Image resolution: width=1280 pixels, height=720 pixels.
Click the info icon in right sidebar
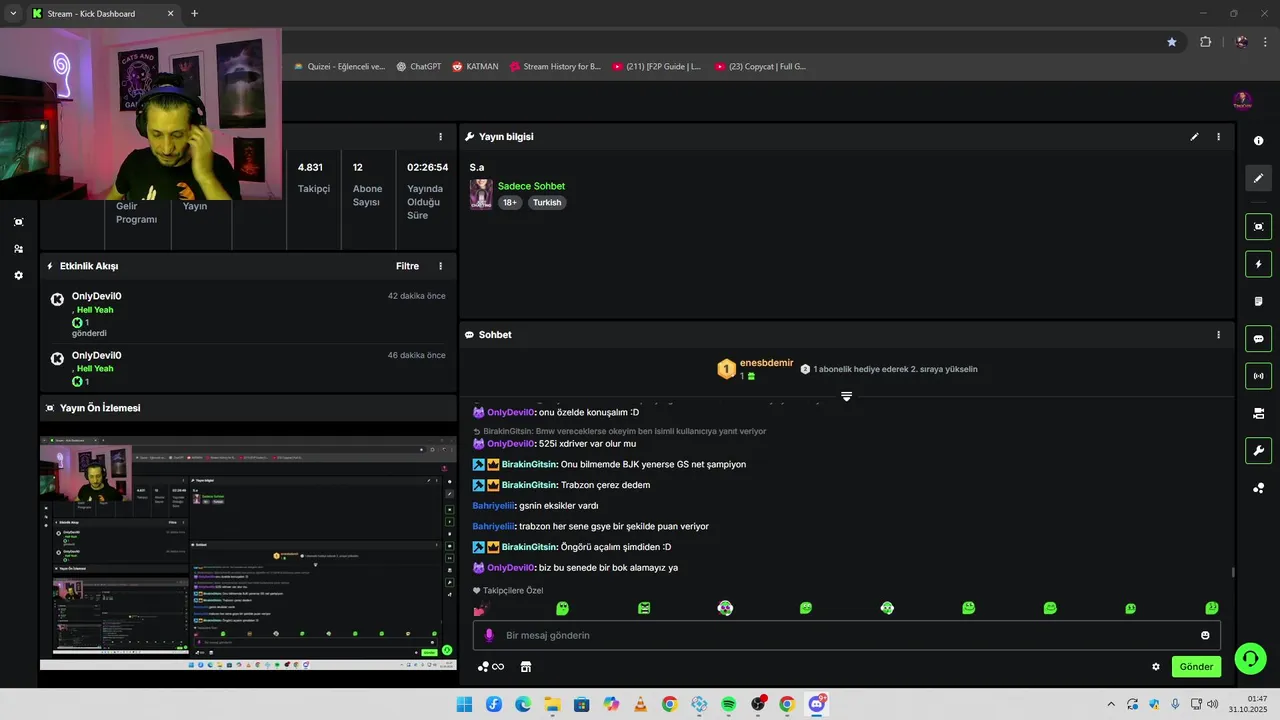click(x=1258, y=141)
